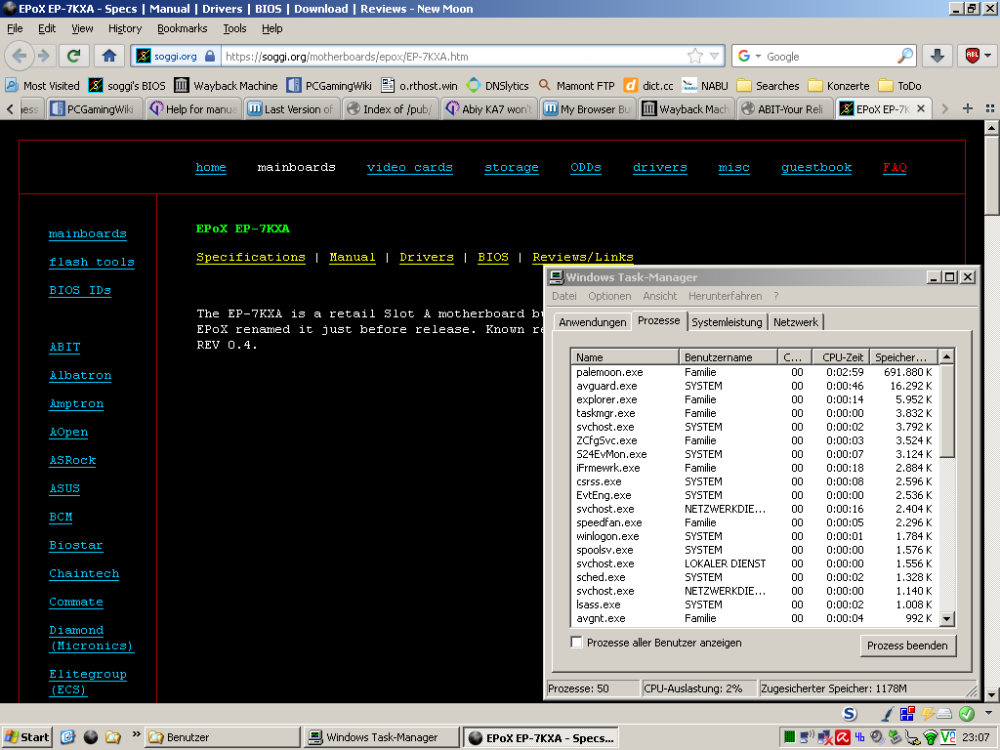Open the Wayback Machine bookmark

(226, 85)
